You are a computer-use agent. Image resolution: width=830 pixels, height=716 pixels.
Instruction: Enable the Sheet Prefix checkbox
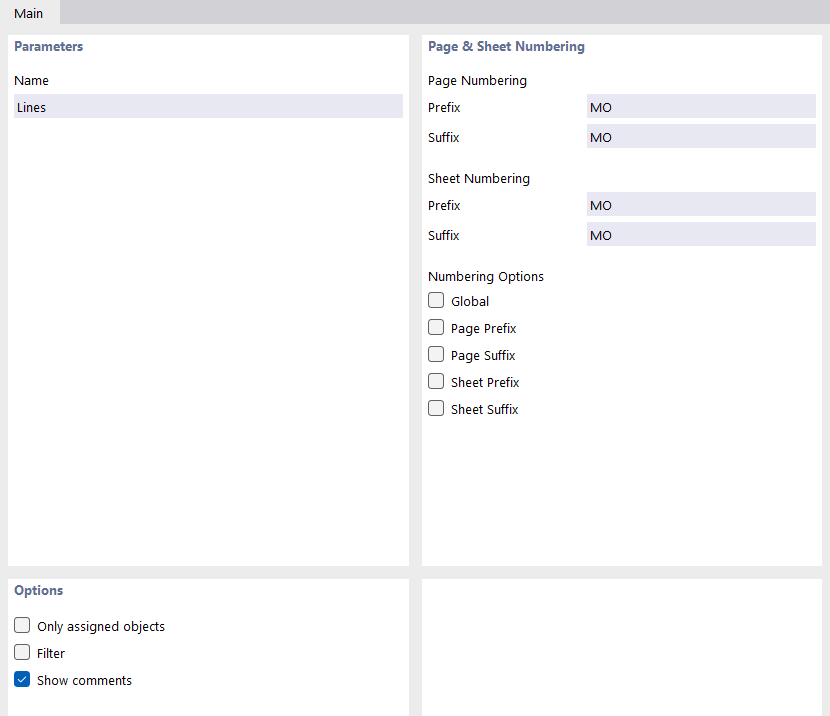pyautogui.click(x=436, y=381)
